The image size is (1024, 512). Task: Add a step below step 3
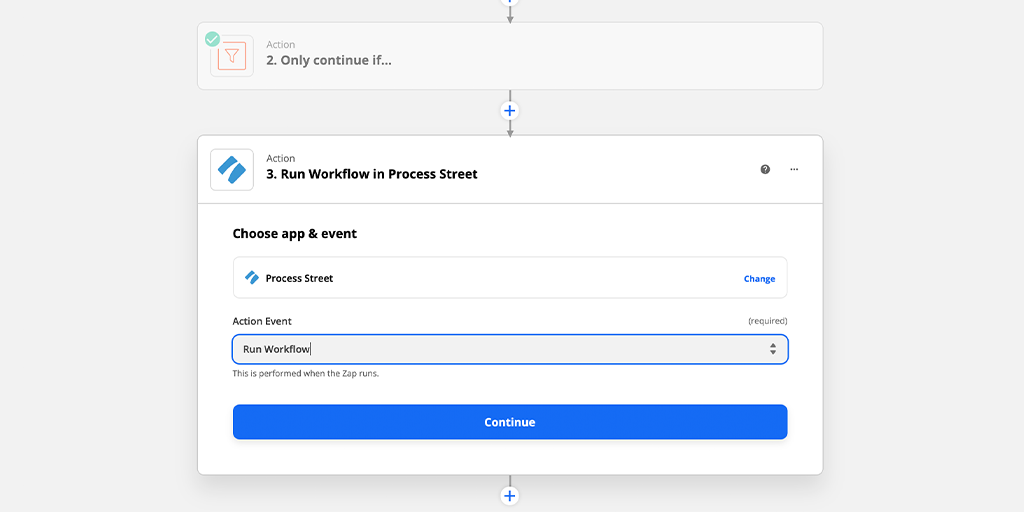pyautogui.click(x=510, y=496)
